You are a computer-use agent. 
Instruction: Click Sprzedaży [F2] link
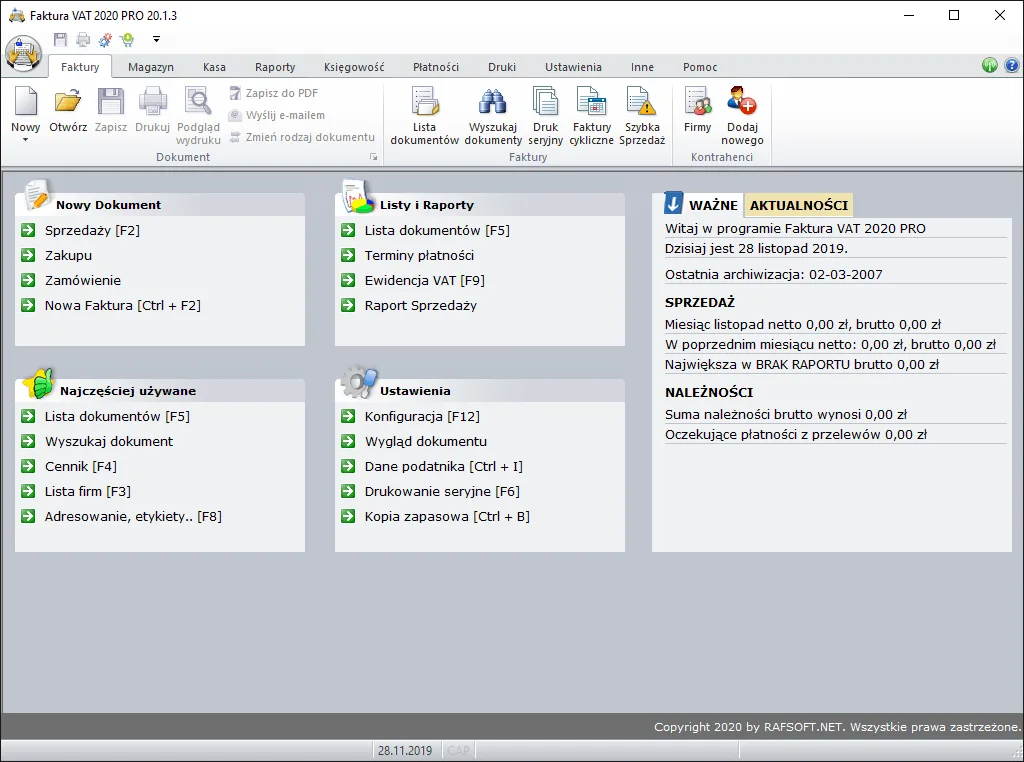click(92, 230)
